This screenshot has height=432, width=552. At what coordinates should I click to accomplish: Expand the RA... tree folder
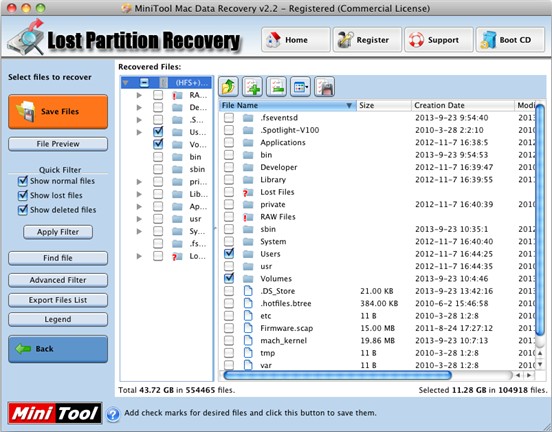[x=139, y=95]
